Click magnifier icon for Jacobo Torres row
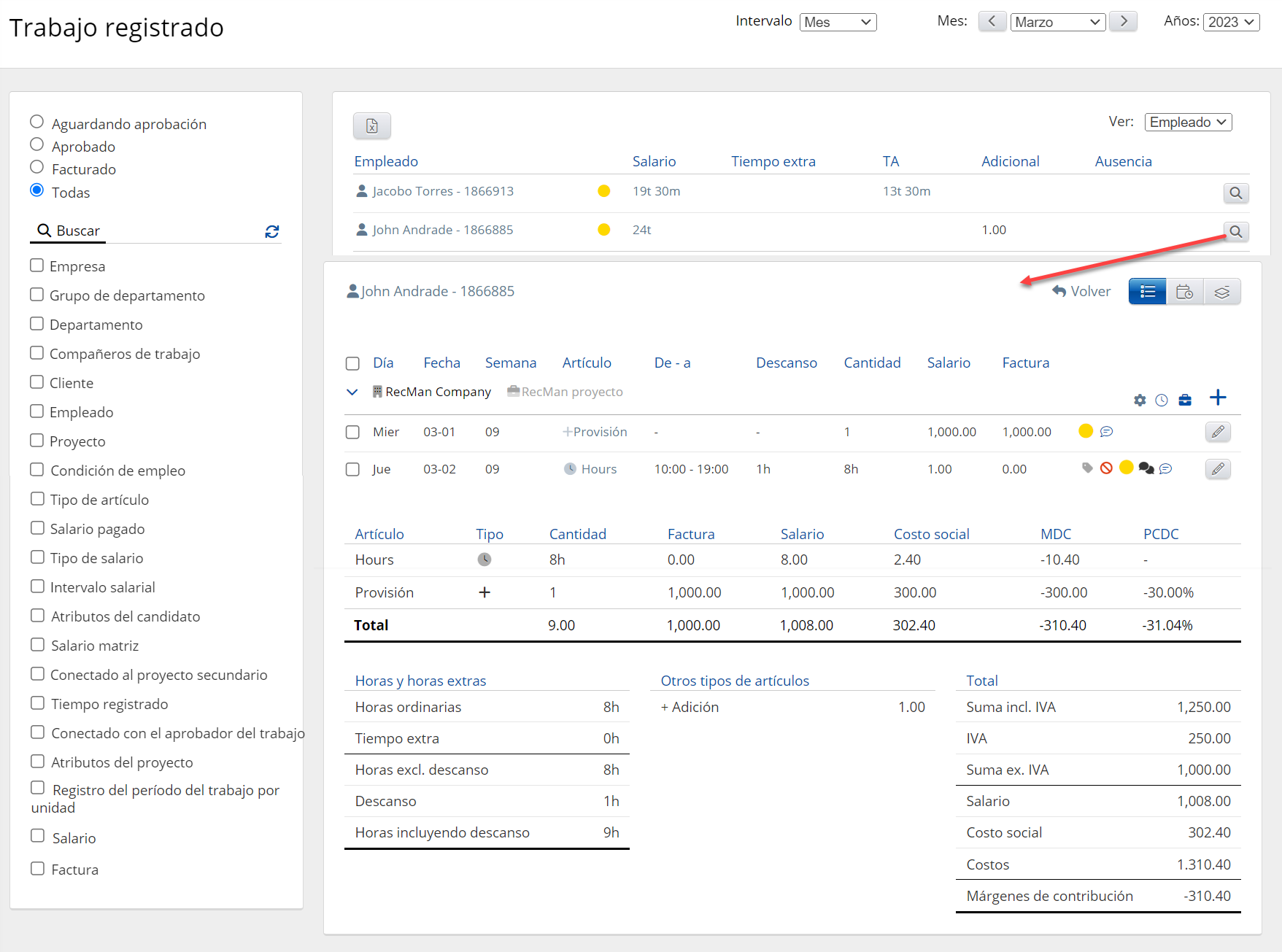1282x952 pixels. click(1235, 193)
